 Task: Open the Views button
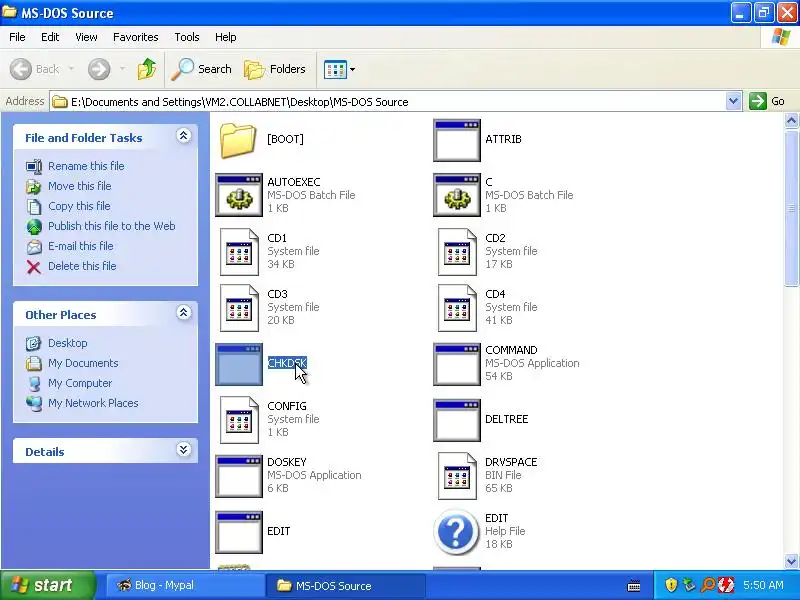click(335, 69)
